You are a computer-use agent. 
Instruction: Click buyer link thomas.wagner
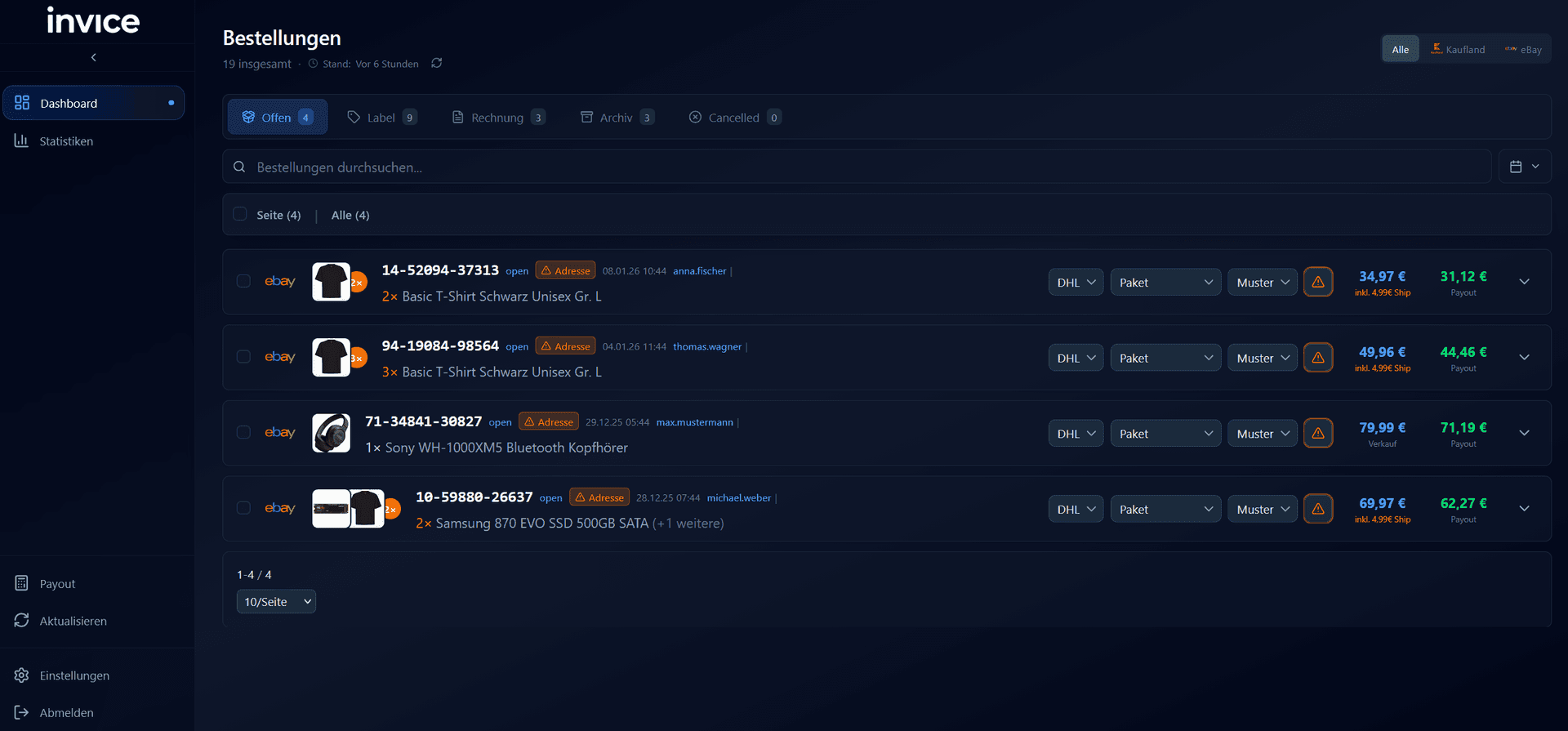[707, 347]
